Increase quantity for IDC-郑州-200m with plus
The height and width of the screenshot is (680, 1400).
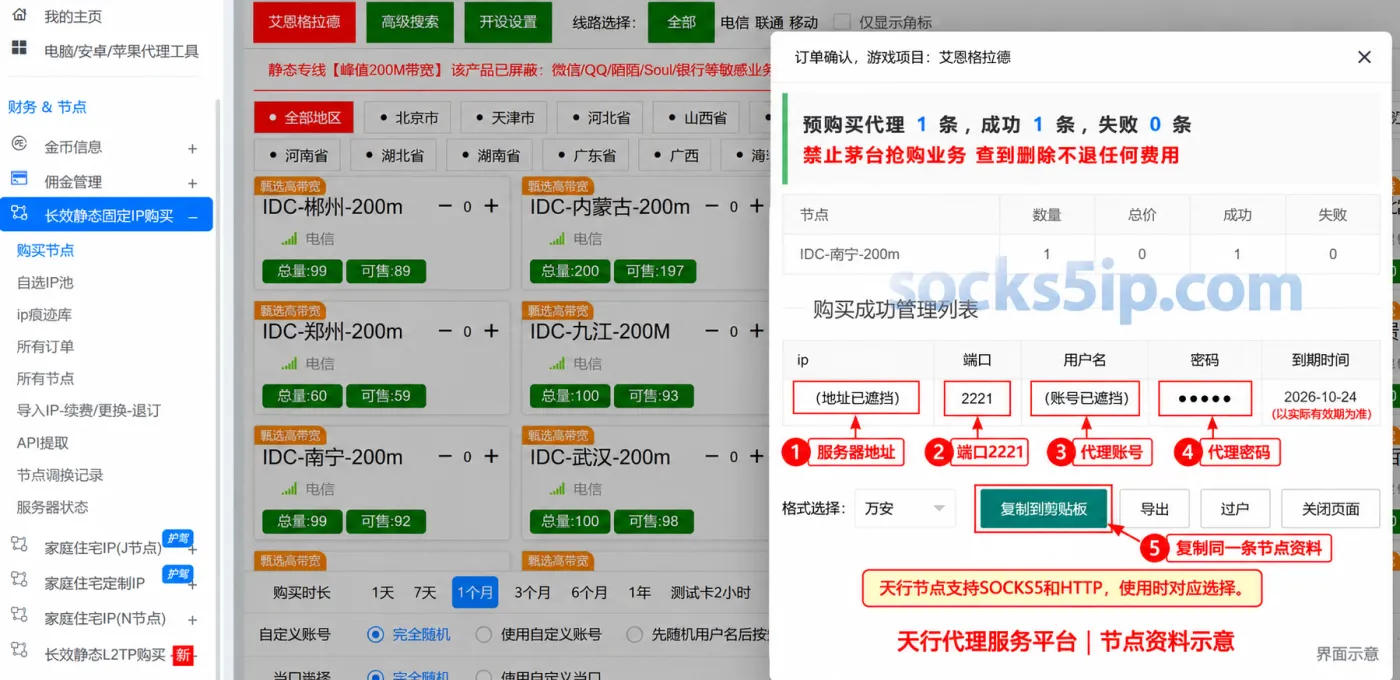(x=491, y=331)
